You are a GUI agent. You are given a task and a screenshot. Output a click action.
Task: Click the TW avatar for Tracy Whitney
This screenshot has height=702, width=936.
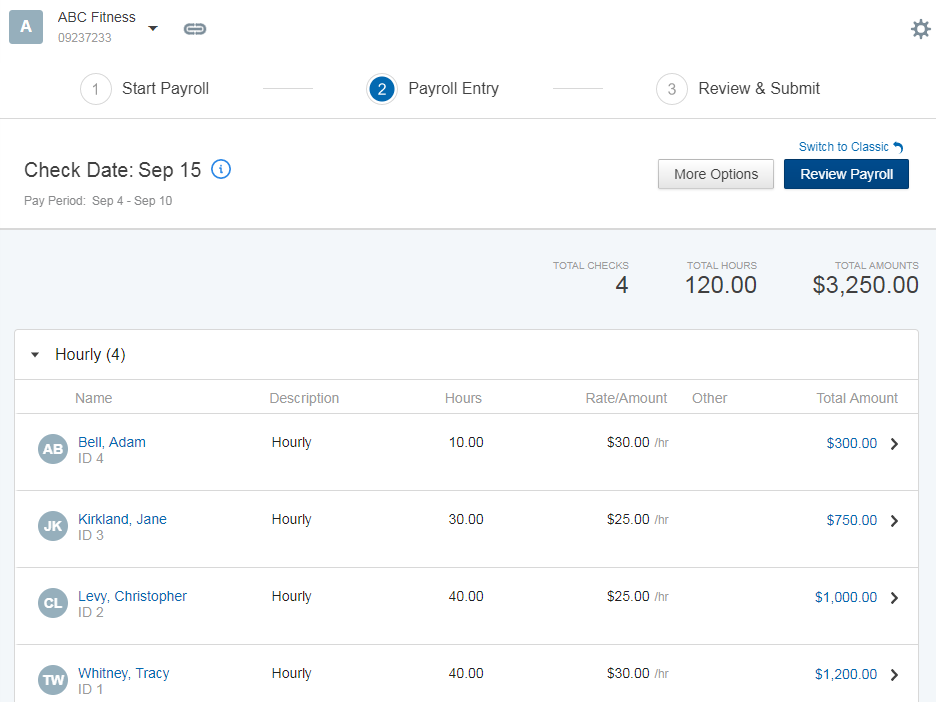click(x=53, y=680)
